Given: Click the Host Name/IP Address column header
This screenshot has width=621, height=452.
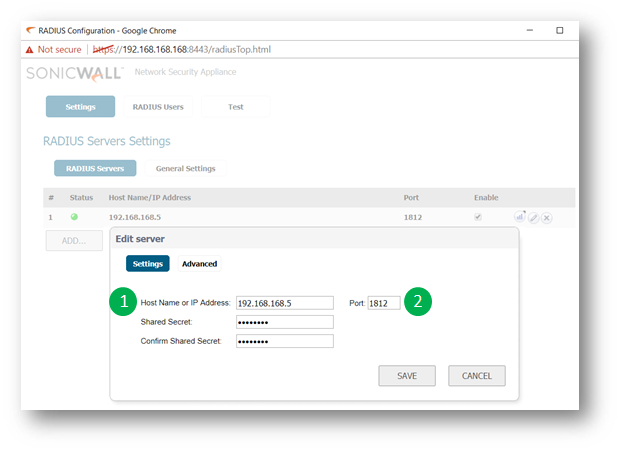Looking at the screenshot, I should pyautogui.click(x=150, y=197).
